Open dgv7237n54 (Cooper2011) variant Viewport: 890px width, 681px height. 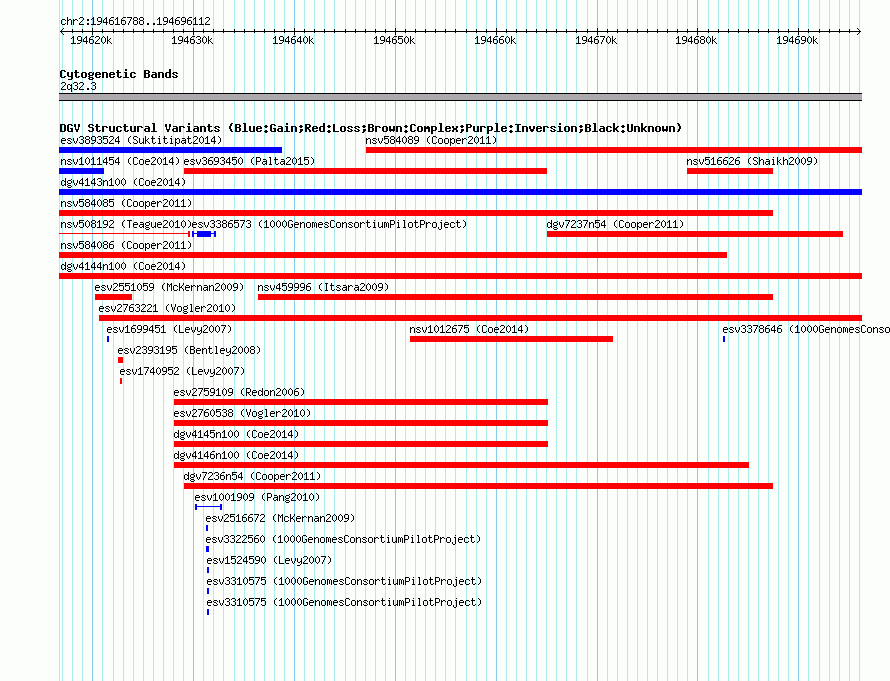(x=615, y=224)
